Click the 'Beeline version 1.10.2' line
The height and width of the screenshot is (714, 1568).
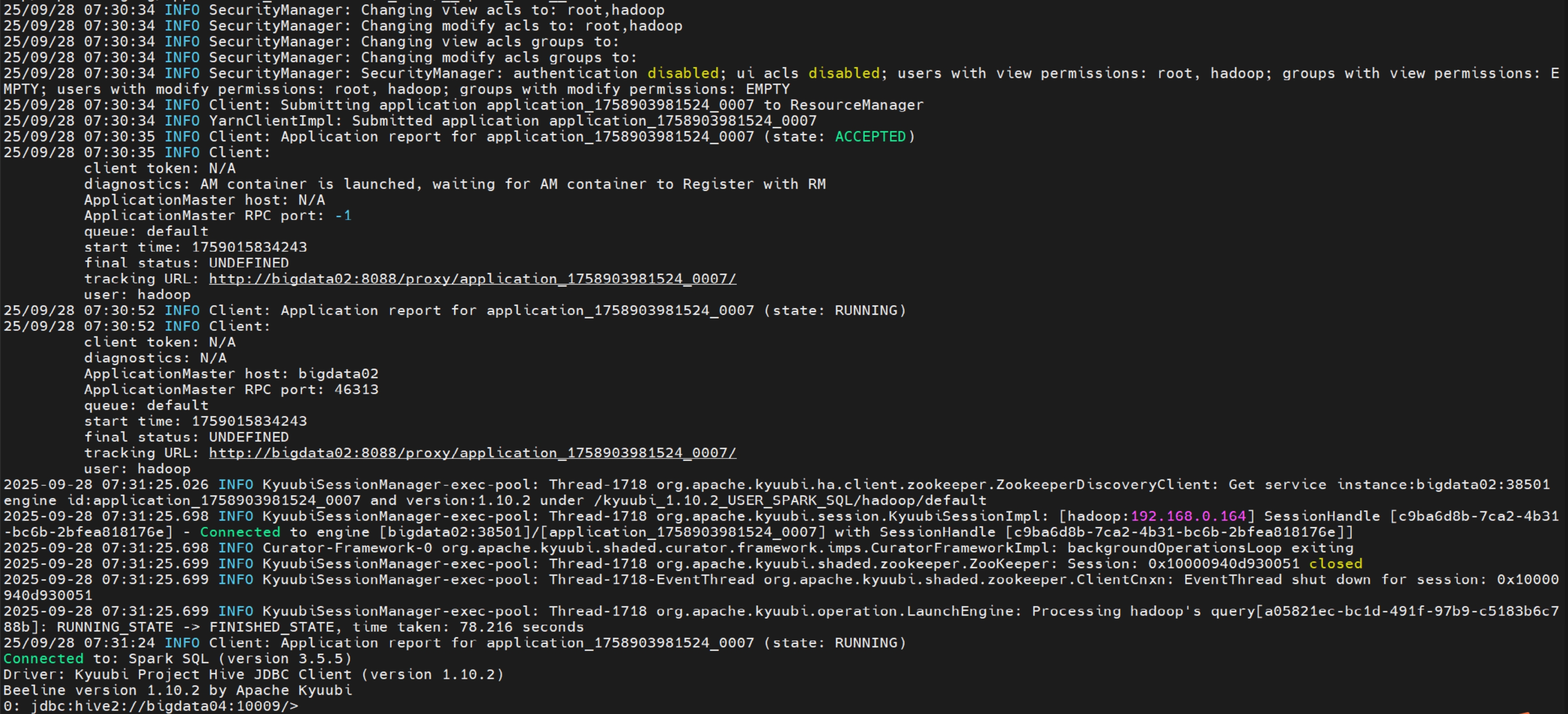(x=177, y=690)
